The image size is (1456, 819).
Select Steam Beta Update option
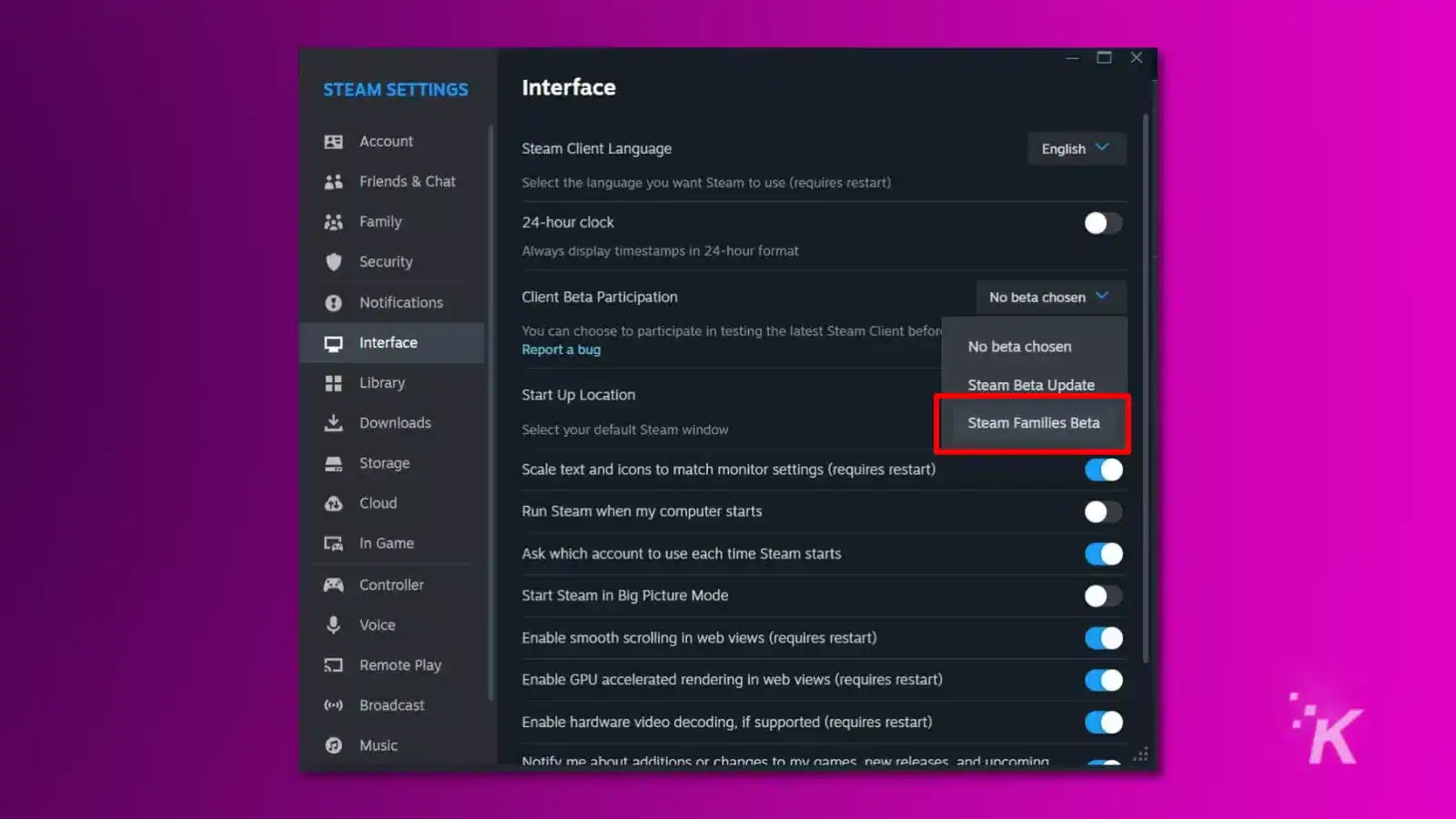(x=1034, y=385)
